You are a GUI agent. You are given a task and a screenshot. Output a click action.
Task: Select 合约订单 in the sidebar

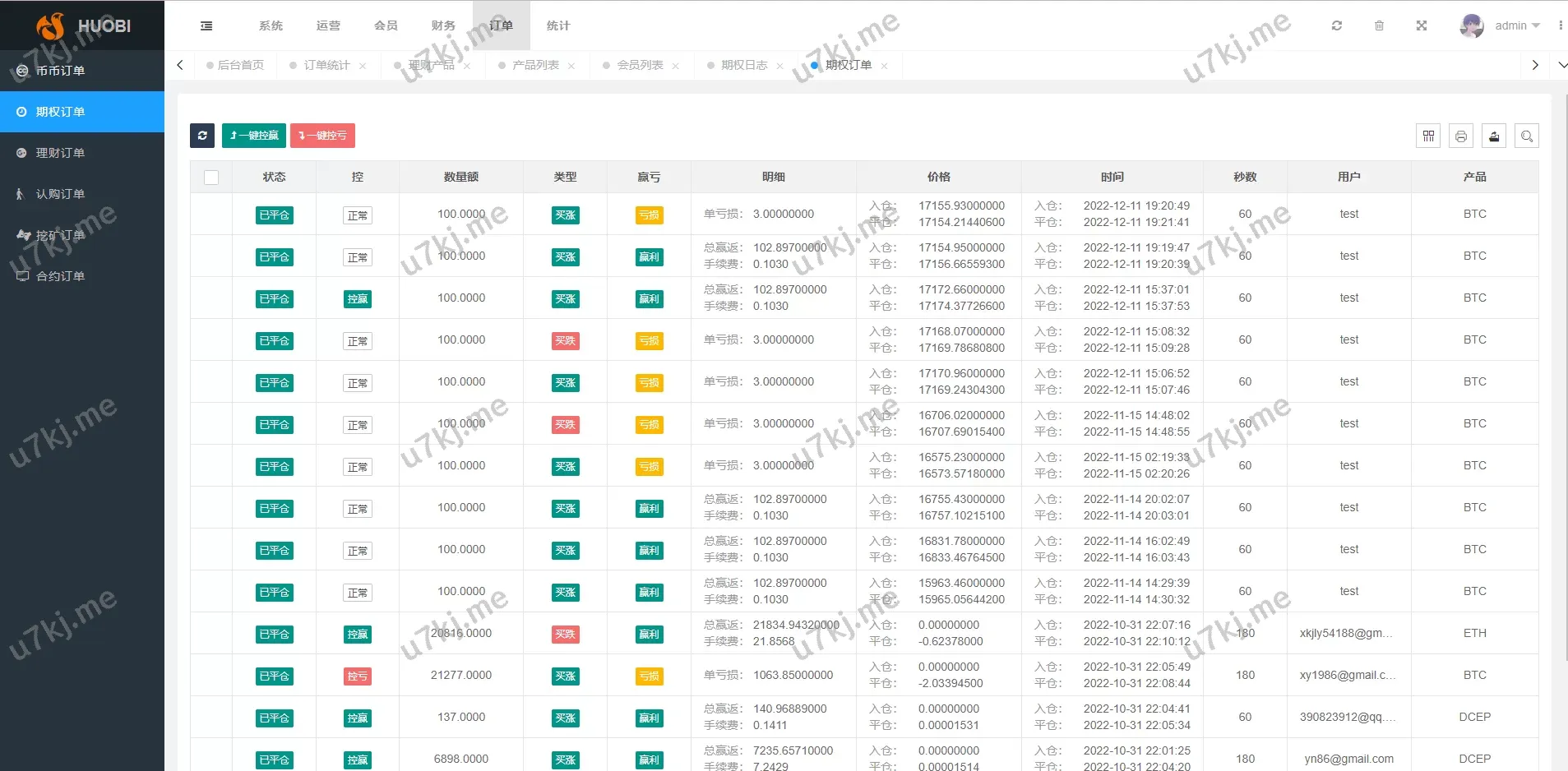click(60, 276)
